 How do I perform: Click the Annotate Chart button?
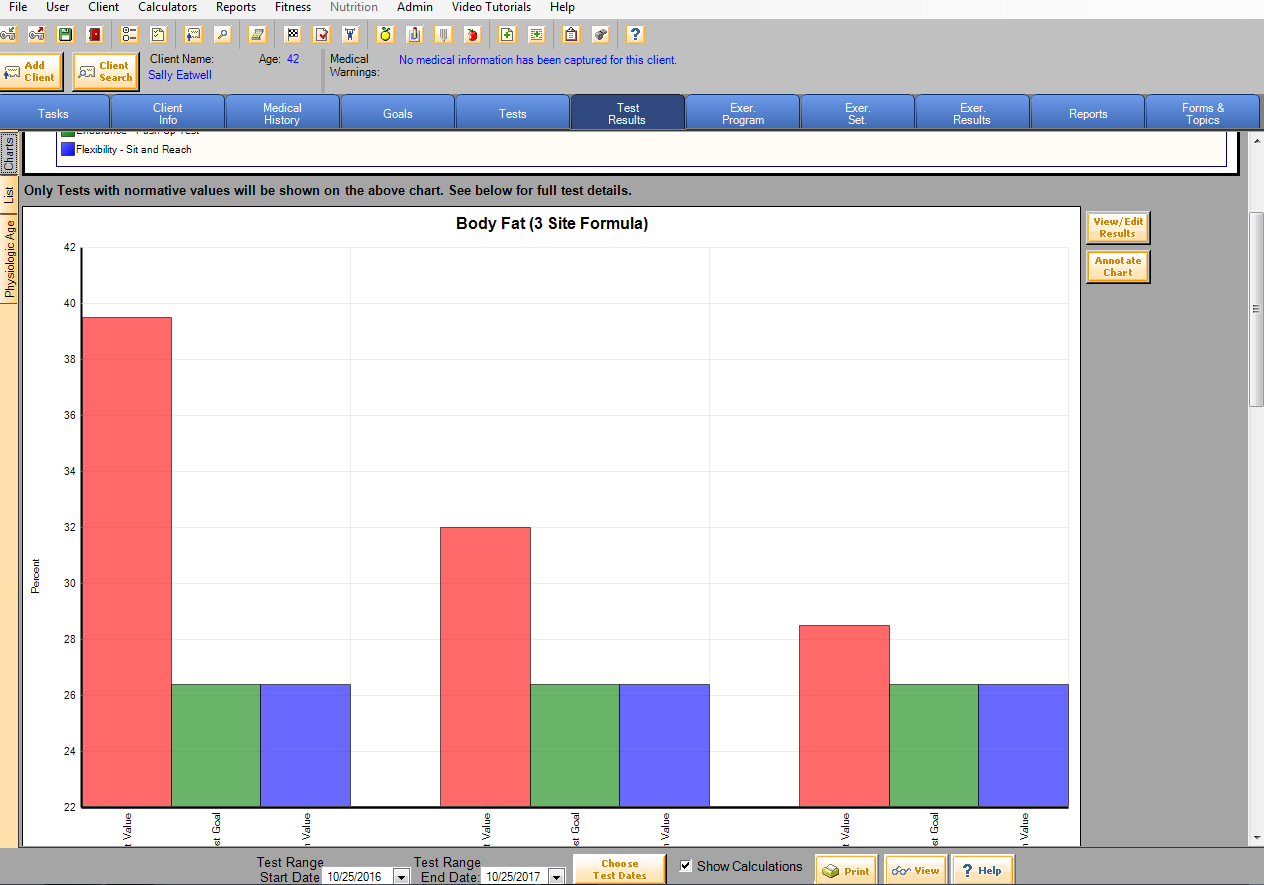coord(1118,266)
